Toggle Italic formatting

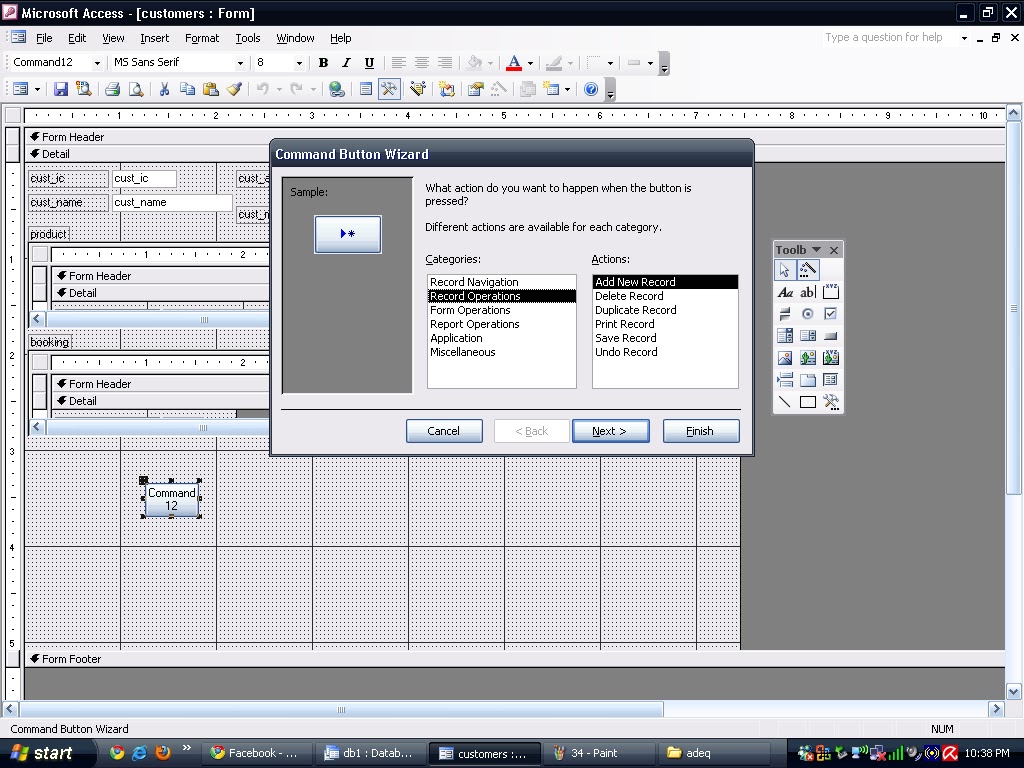[346, 63]
